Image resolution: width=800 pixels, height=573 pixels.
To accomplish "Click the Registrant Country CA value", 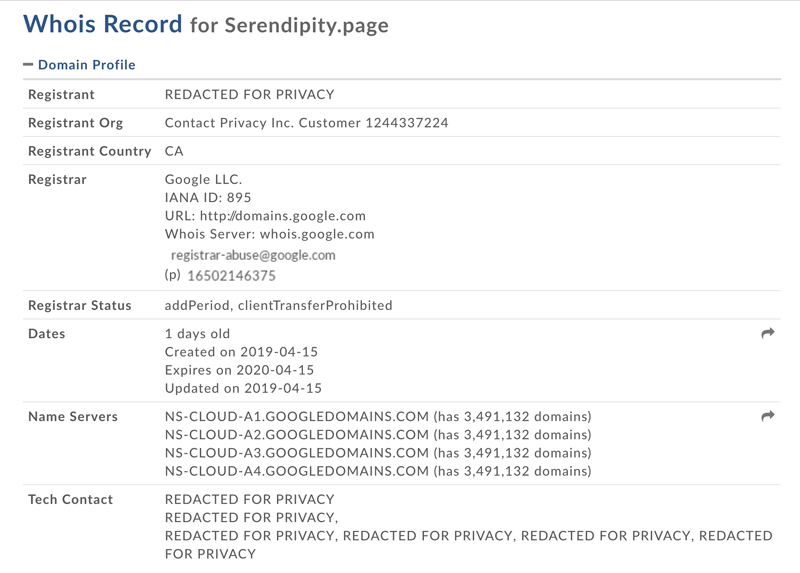I will point(174,151).
